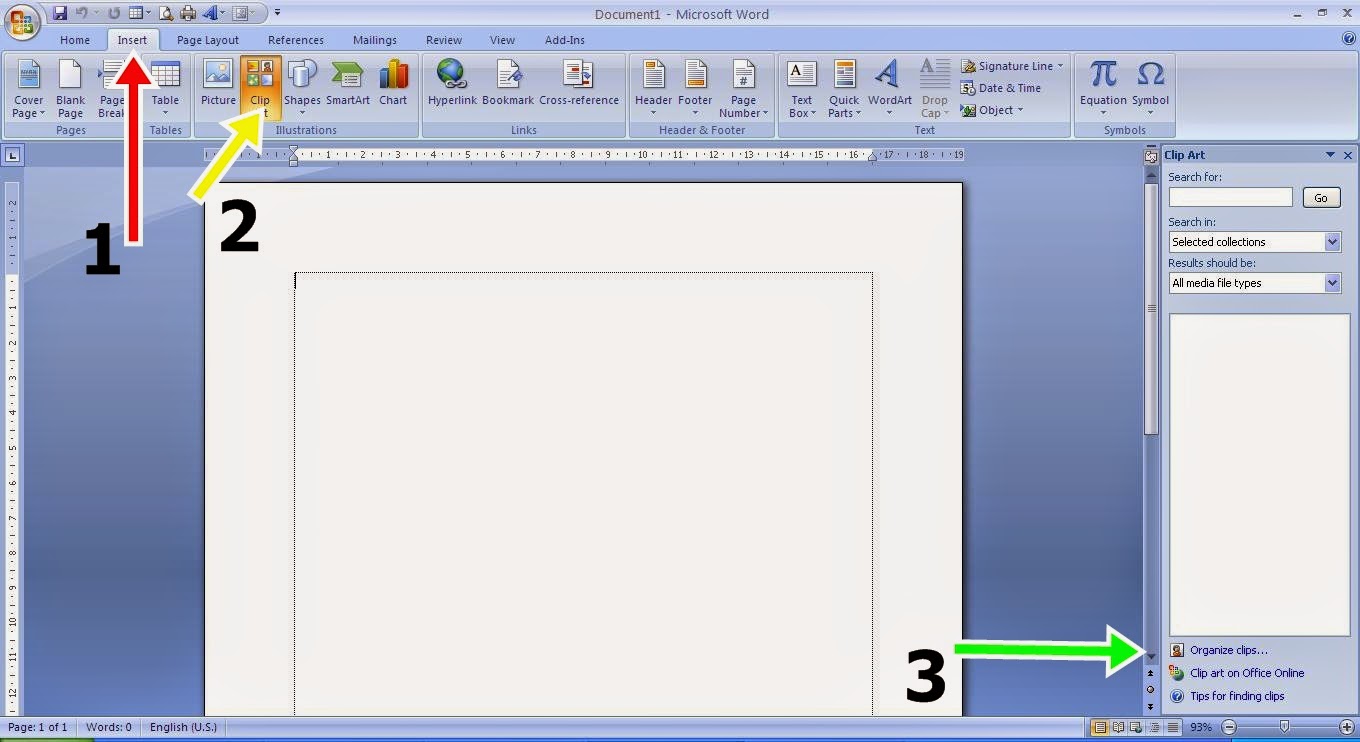
Task: Switch to Full Screen Reading view
Action: pos(1119,727)
